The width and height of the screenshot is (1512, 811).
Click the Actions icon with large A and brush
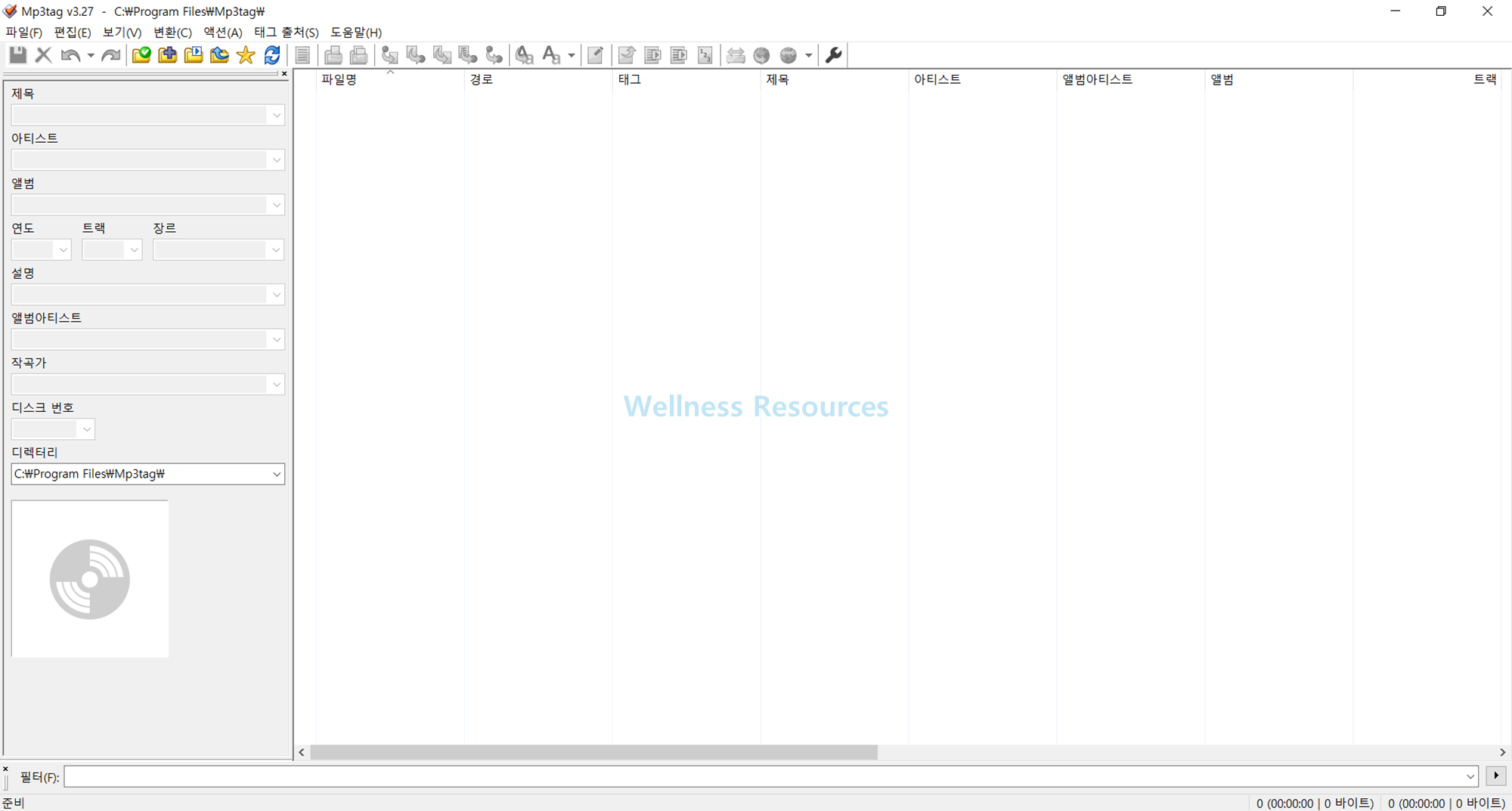click(x=524, y=55)
